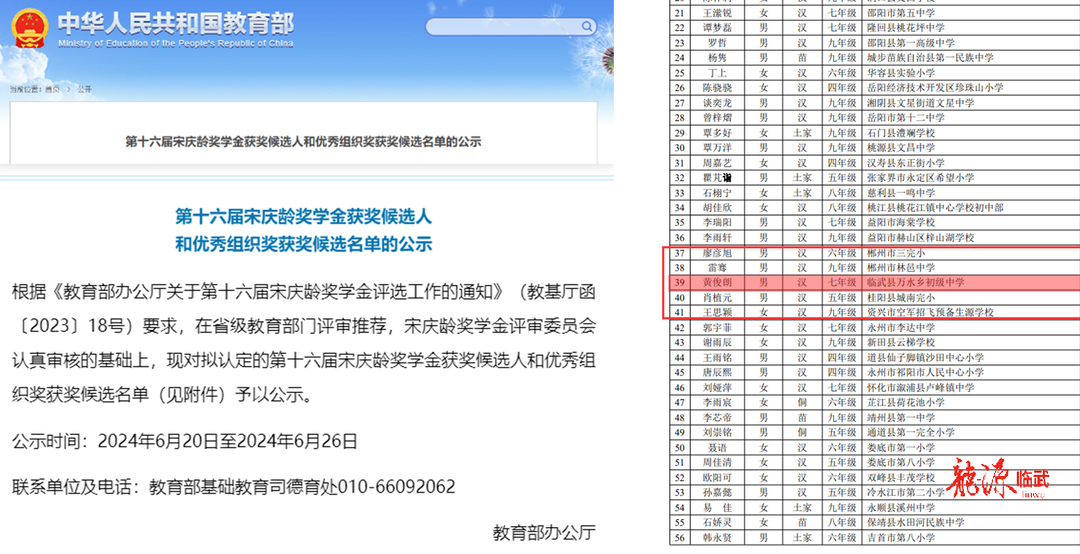Click school cell 娄底市第八小学
Image resolution: width=1080 pixels, height=554 pixels.
901,463
